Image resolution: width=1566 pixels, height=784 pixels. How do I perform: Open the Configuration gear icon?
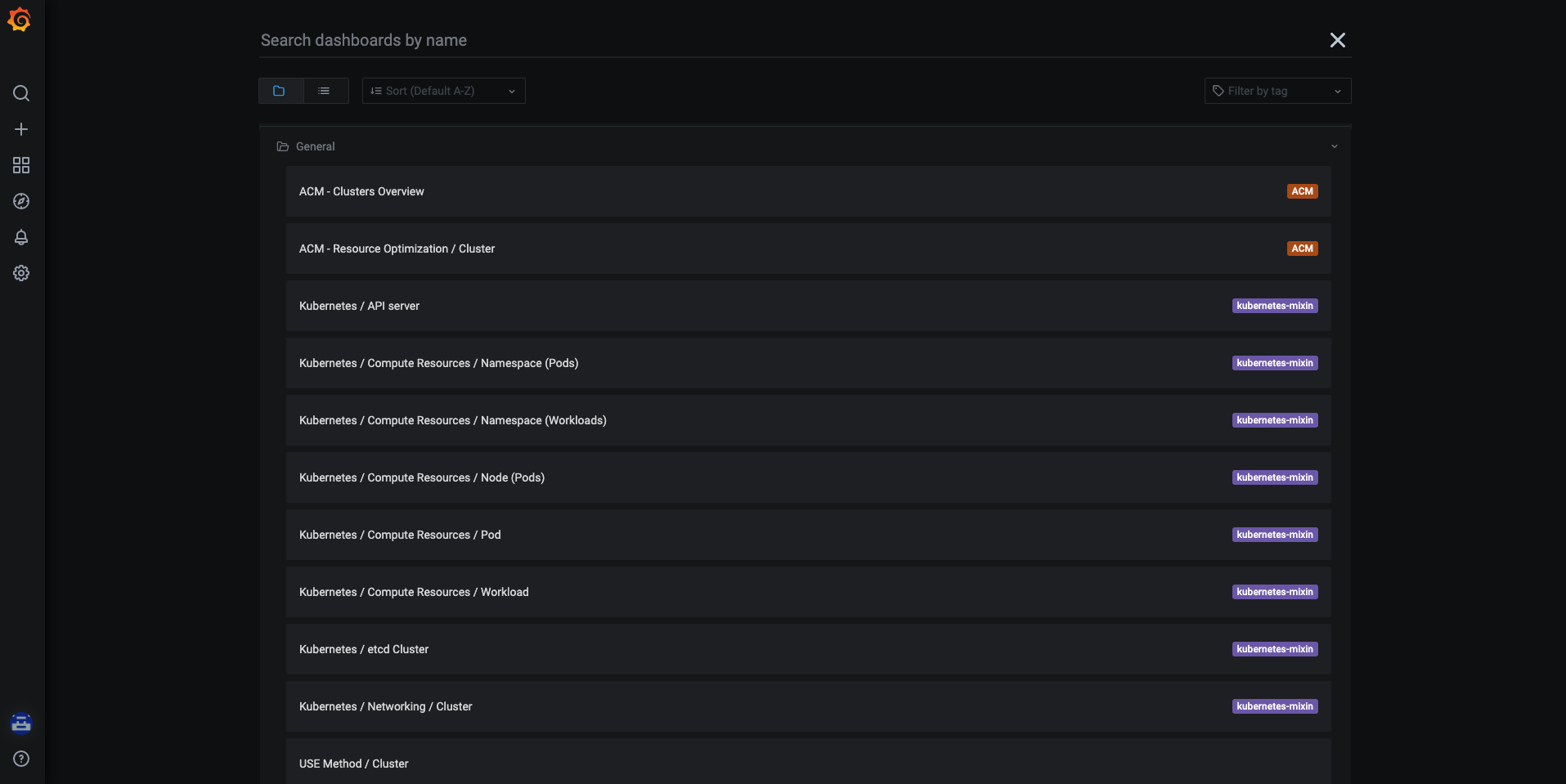(21, 273)
